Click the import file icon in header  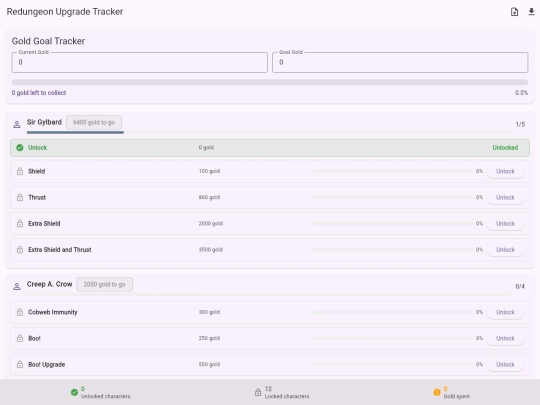point(514,12)
